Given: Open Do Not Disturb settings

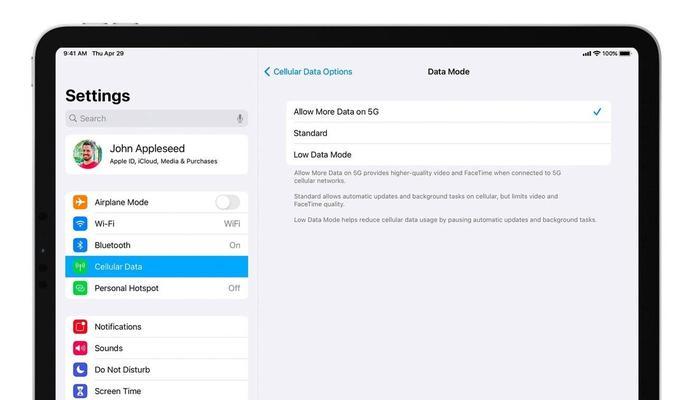Looking at the screenshot, I should [x=156, y=370].
